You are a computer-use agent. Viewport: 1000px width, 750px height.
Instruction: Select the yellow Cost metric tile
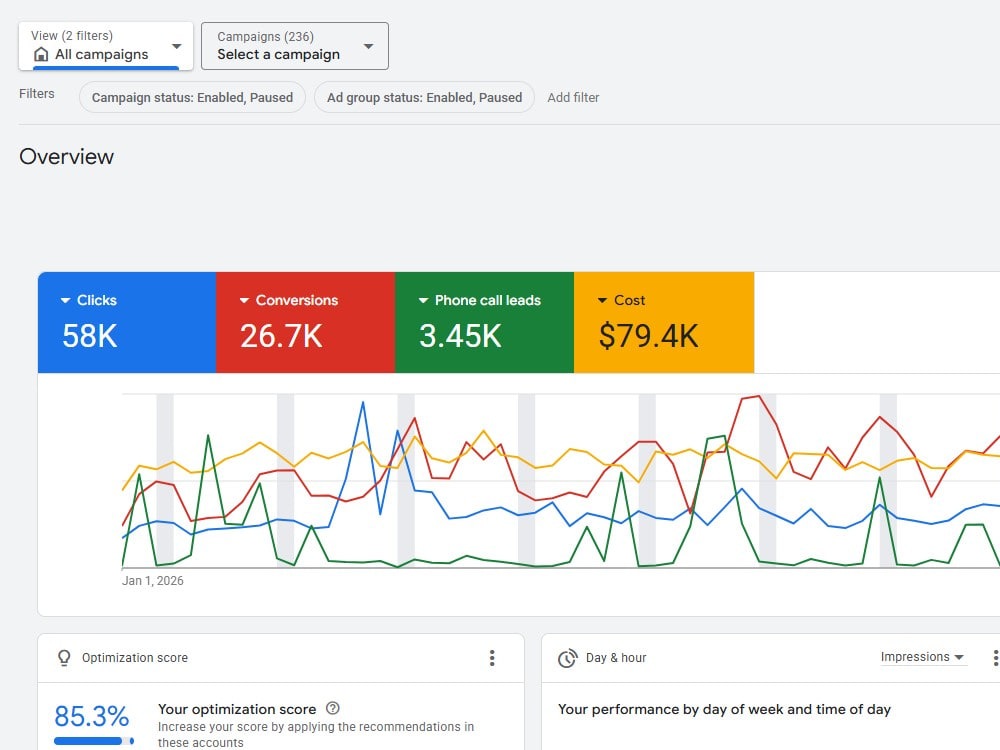point(664,323)
